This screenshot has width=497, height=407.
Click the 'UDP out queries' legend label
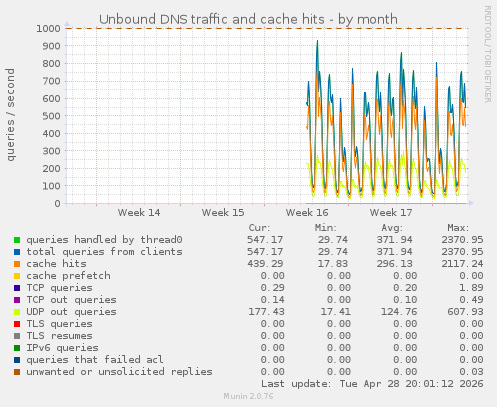(71, 312)
